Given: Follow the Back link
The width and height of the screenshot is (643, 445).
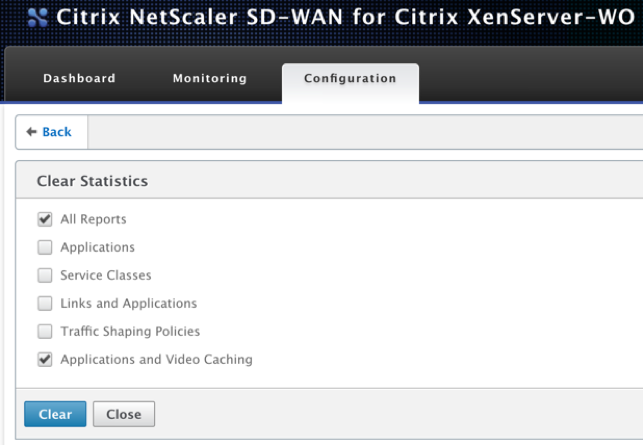Looking at the screenshot, I should click(x=57, y=132).
